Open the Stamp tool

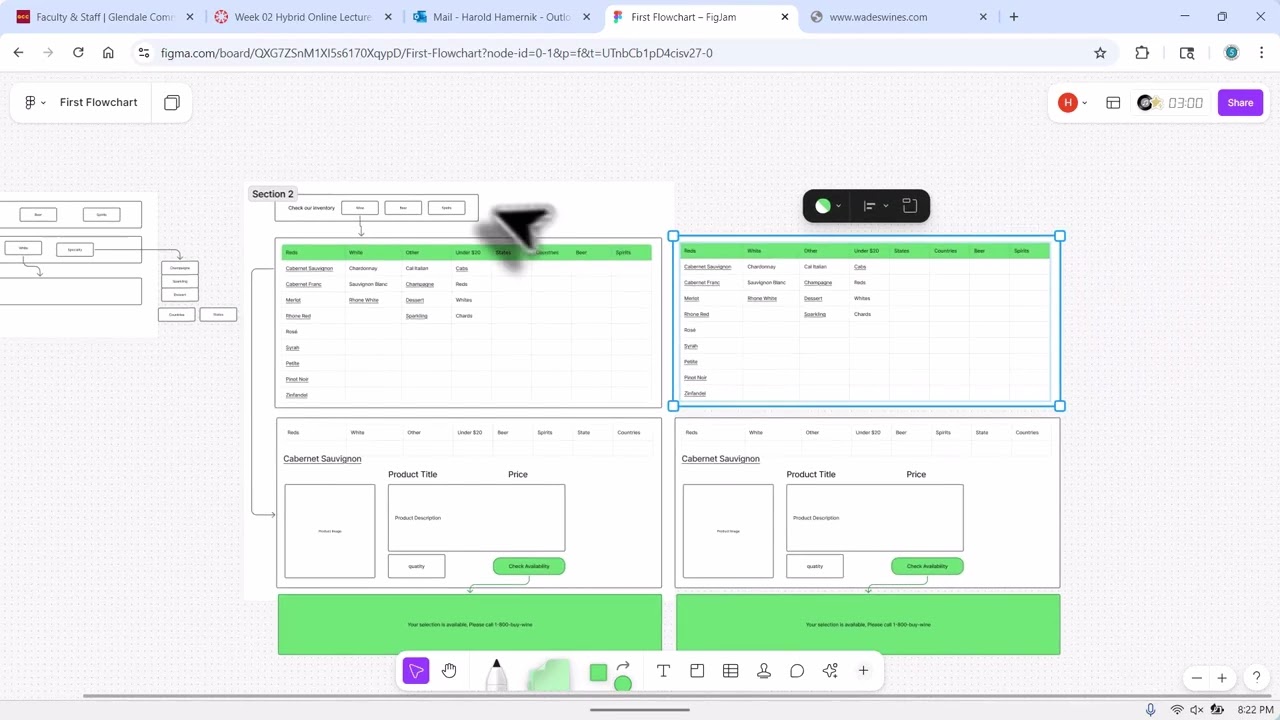764,671
